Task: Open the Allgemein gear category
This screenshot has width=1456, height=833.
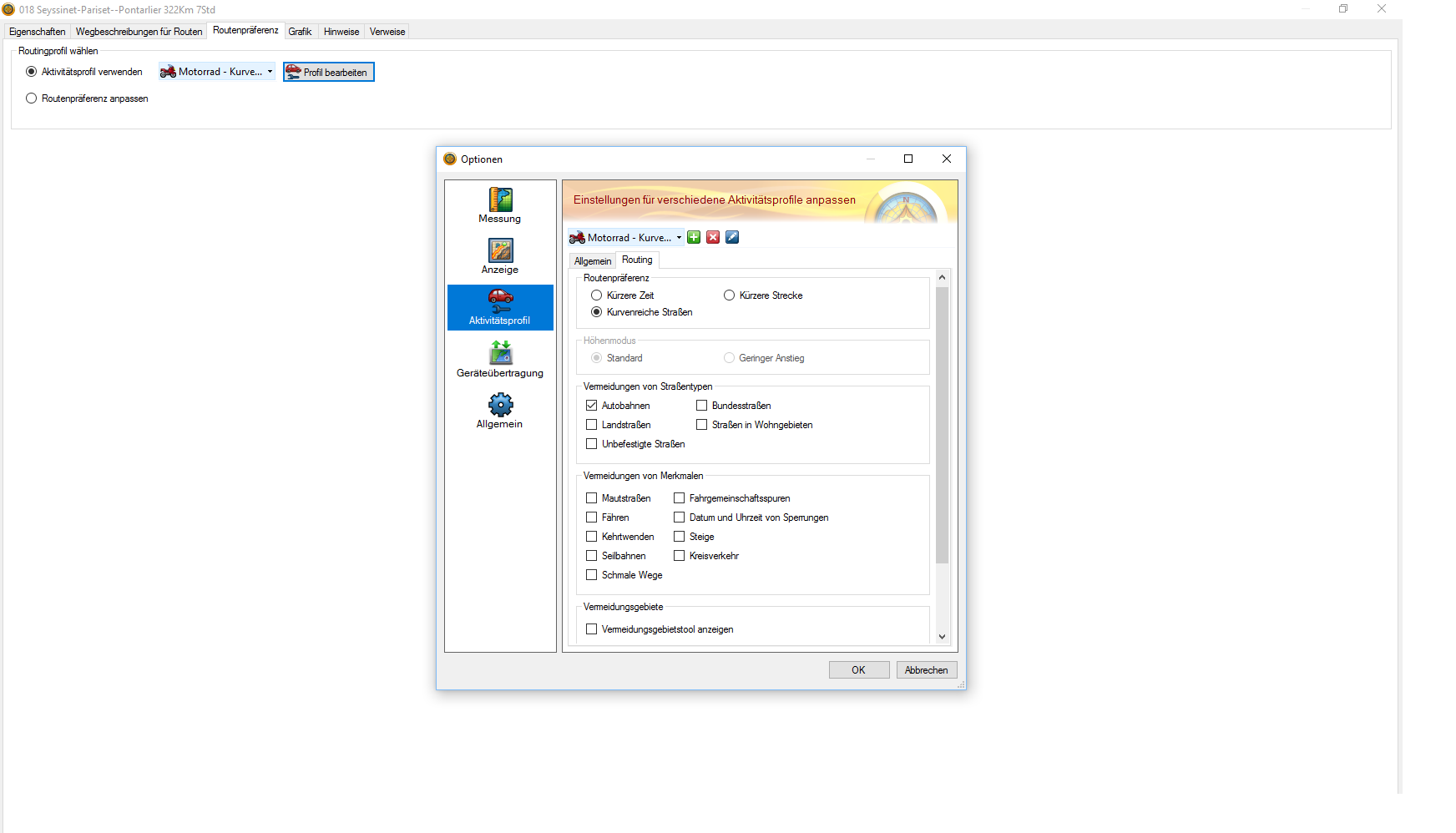Action: coord(500,411)
